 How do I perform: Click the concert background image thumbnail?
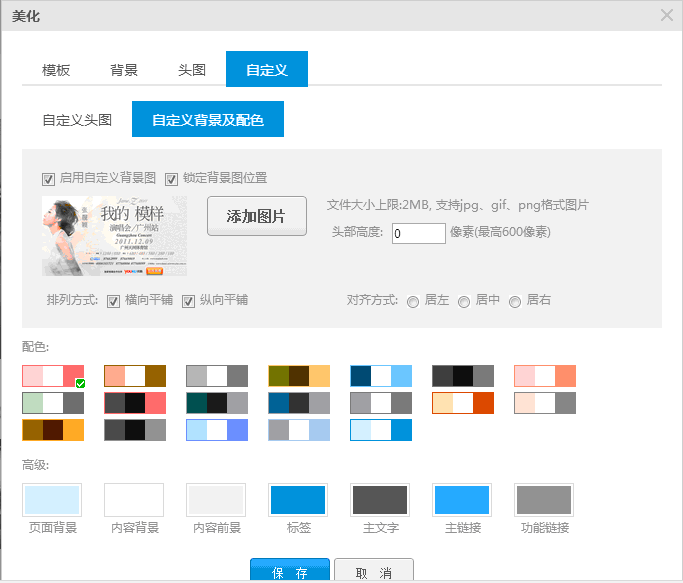(x=114, y=235)
